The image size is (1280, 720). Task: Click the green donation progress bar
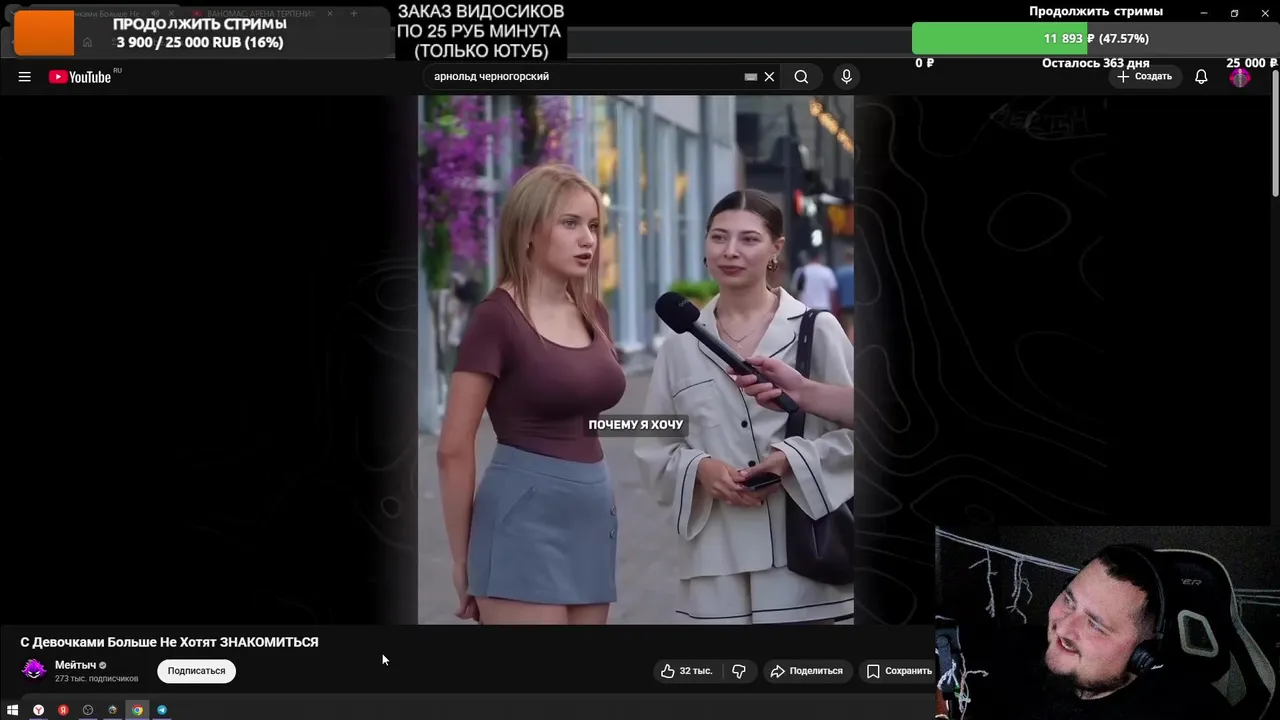point(1000,38)
